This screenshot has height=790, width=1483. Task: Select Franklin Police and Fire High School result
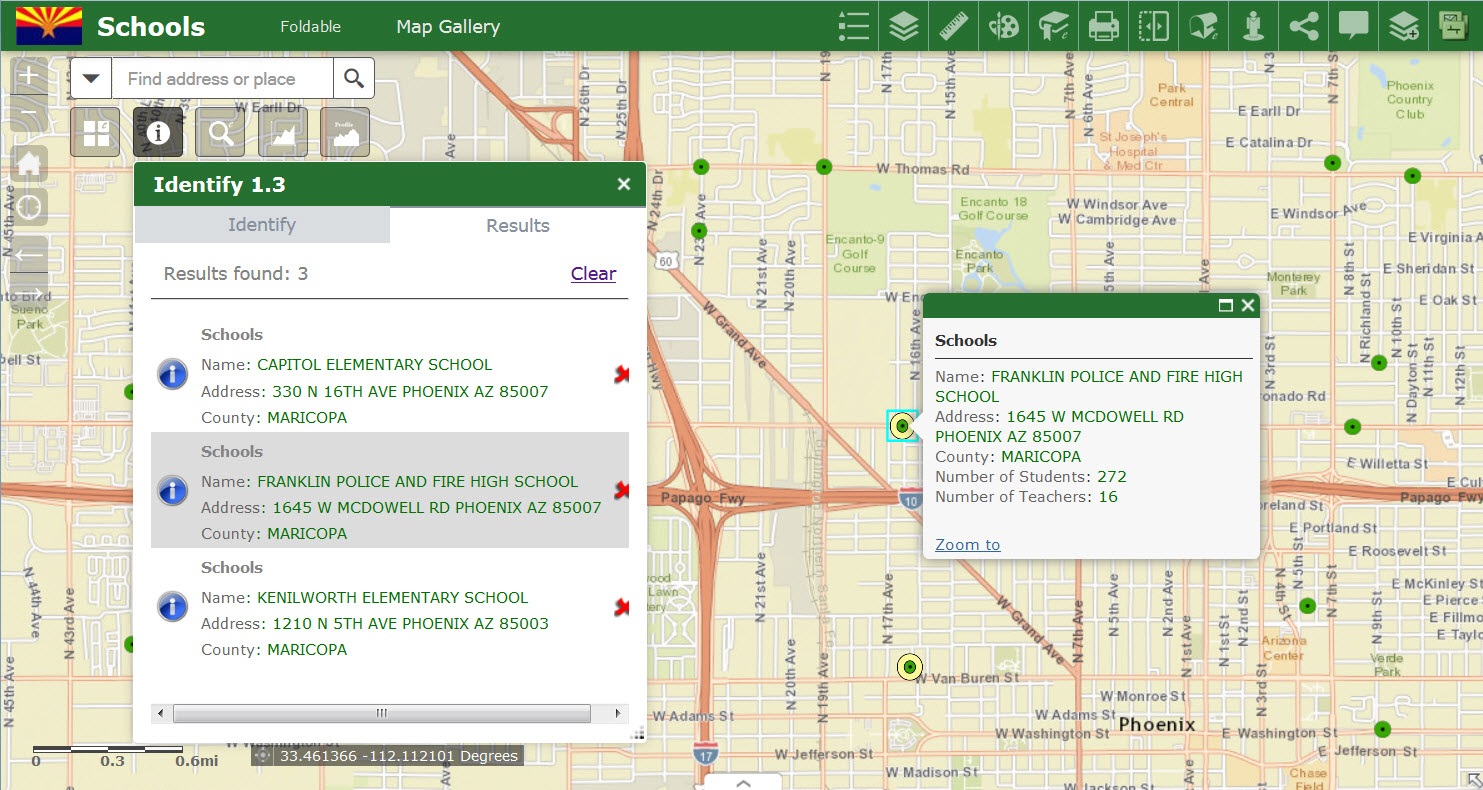click(x=418, y=482)
